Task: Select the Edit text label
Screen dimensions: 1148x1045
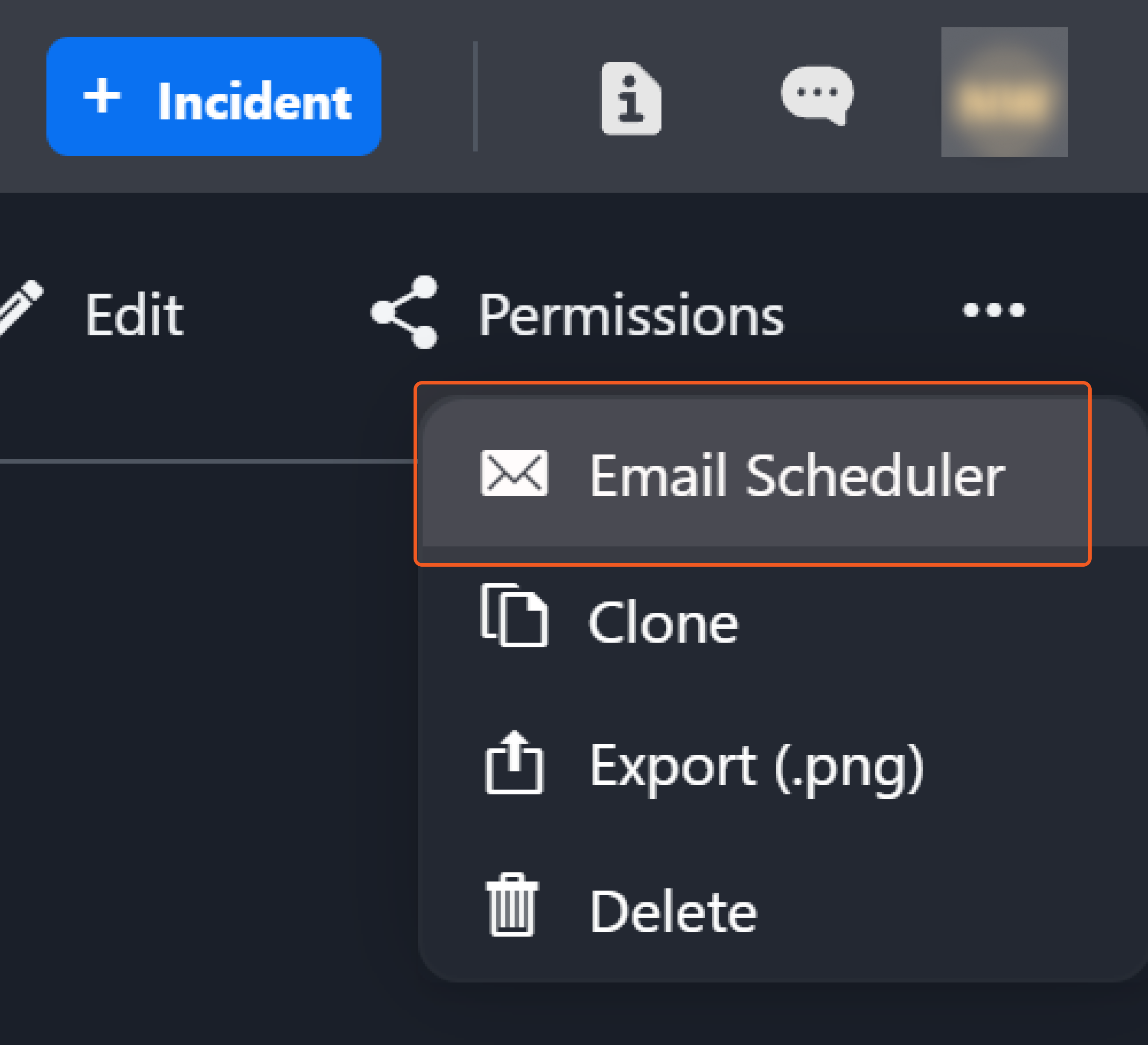Action: (134, 315)
